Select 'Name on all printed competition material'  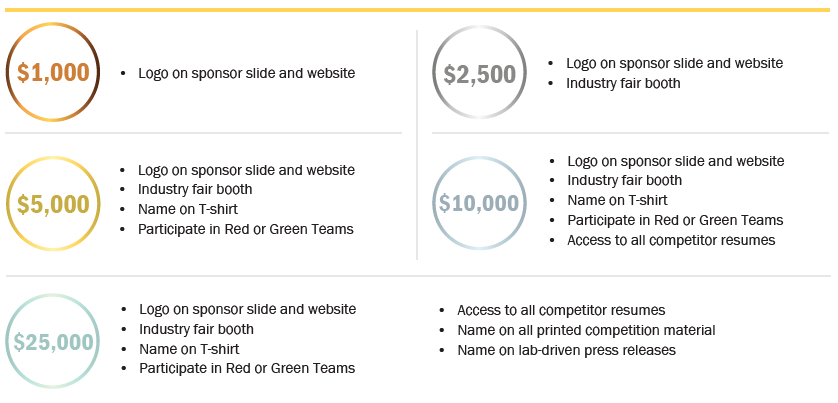(x=586, y=331)
